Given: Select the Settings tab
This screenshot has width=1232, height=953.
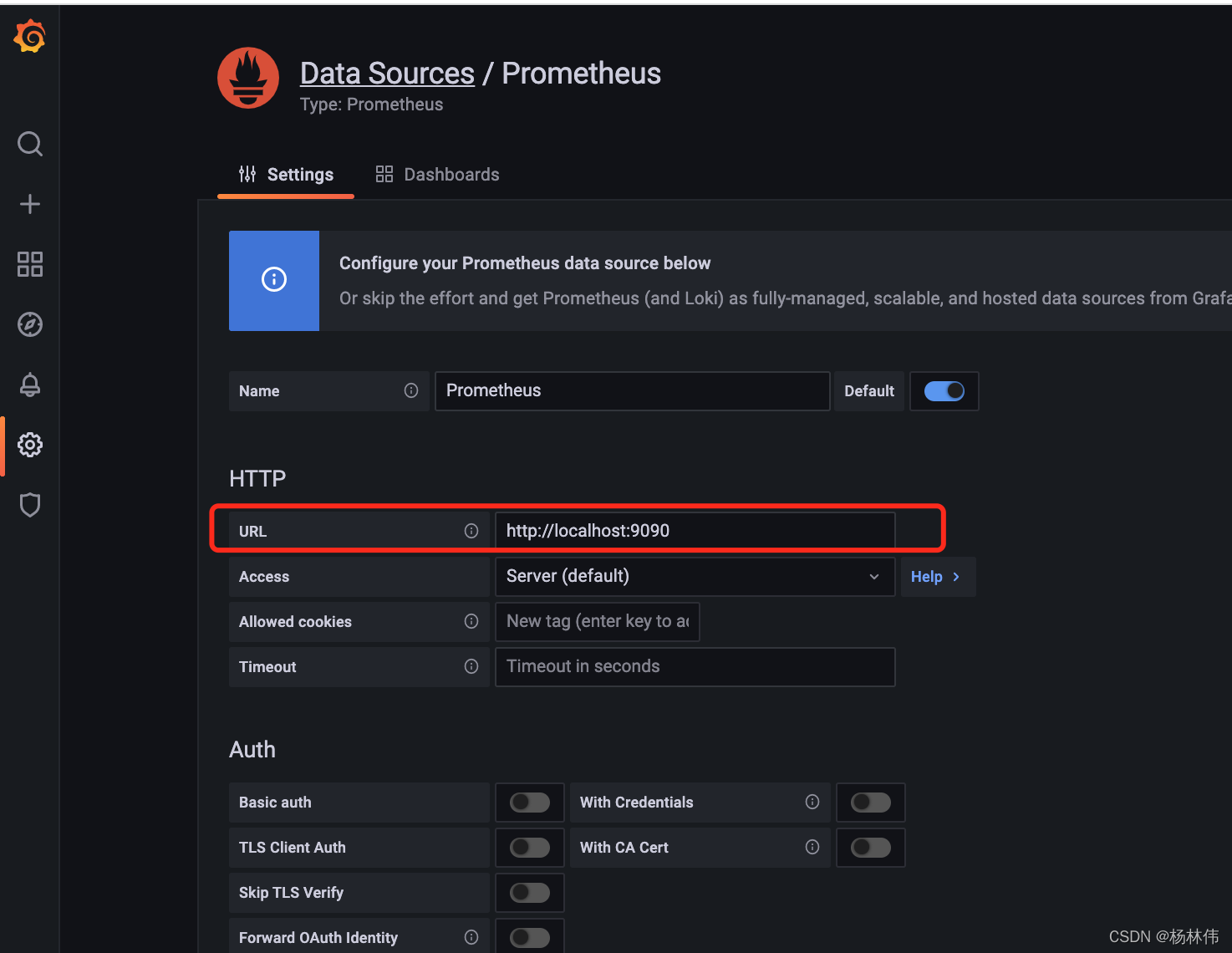Looking at the screenshot, I should (x=286, y=175).
